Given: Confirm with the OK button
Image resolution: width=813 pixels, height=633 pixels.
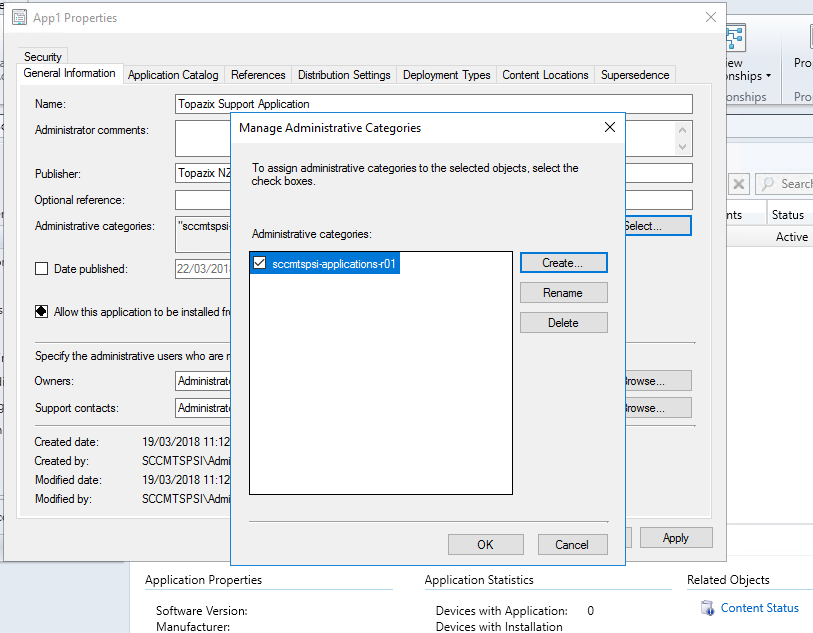Looking at the screenshot, I should pos(485,545).
